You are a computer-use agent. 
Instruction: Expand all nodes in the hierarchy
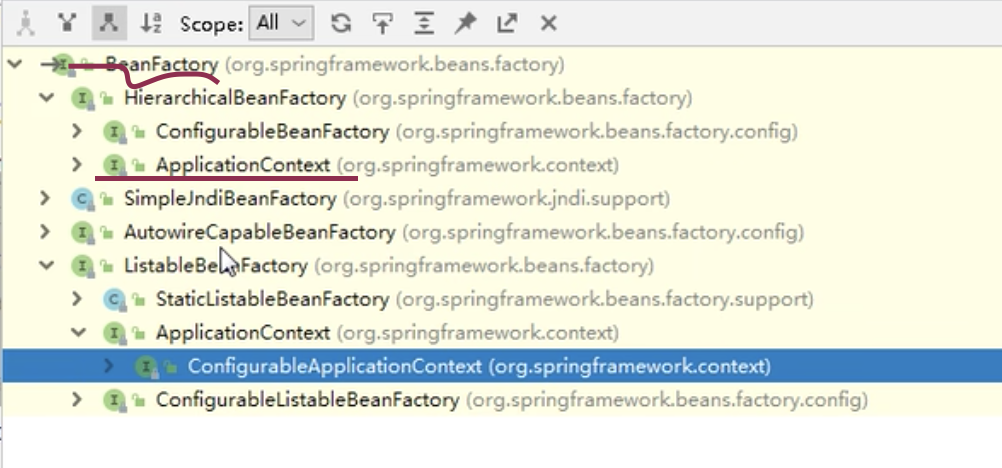click(424, 24)
